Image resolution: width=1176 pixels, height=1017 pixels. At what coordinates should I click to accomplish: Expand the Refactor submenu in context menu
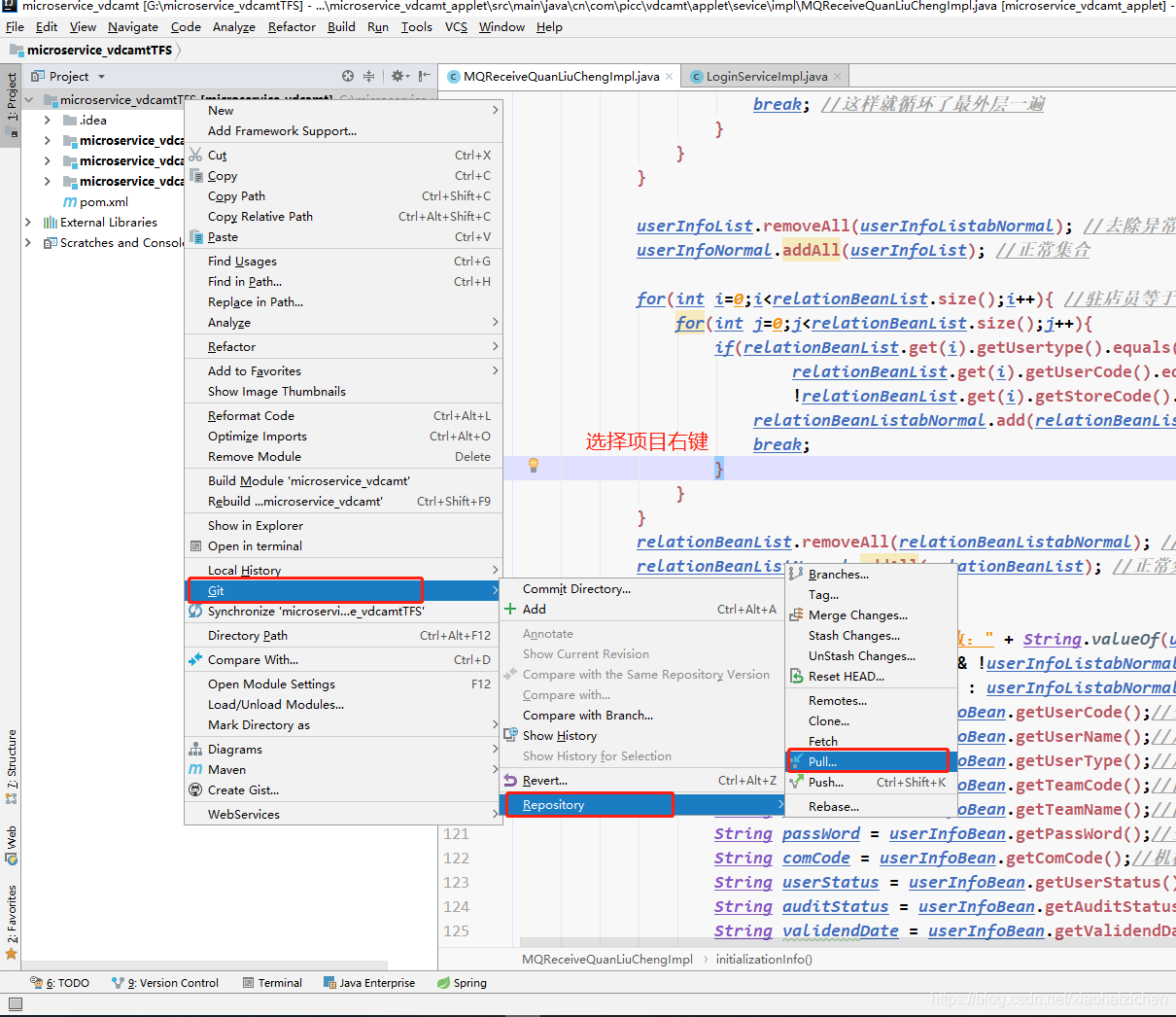(495, 347)
